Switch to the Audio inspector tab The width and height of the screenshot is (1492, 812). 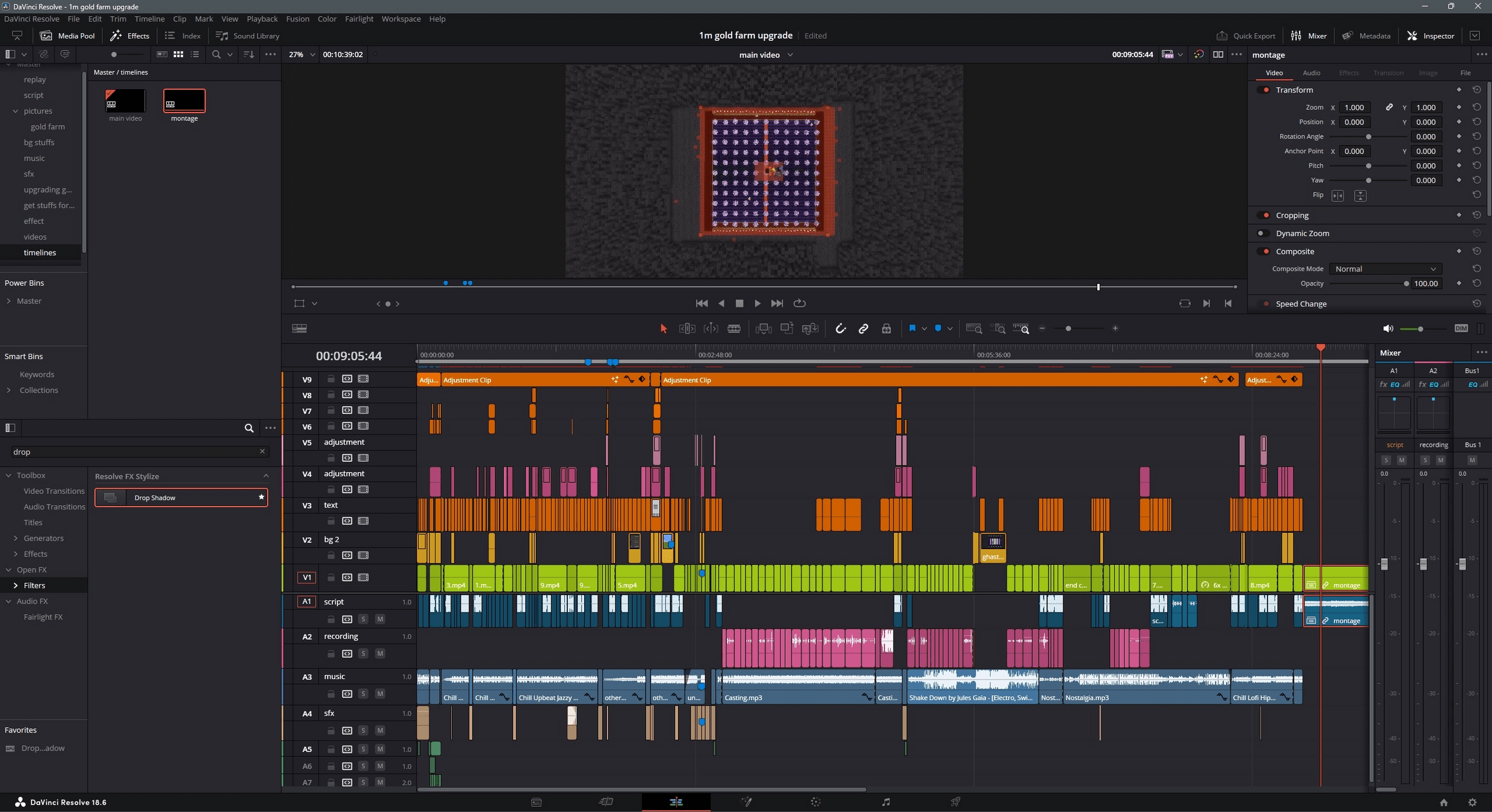1311,73
